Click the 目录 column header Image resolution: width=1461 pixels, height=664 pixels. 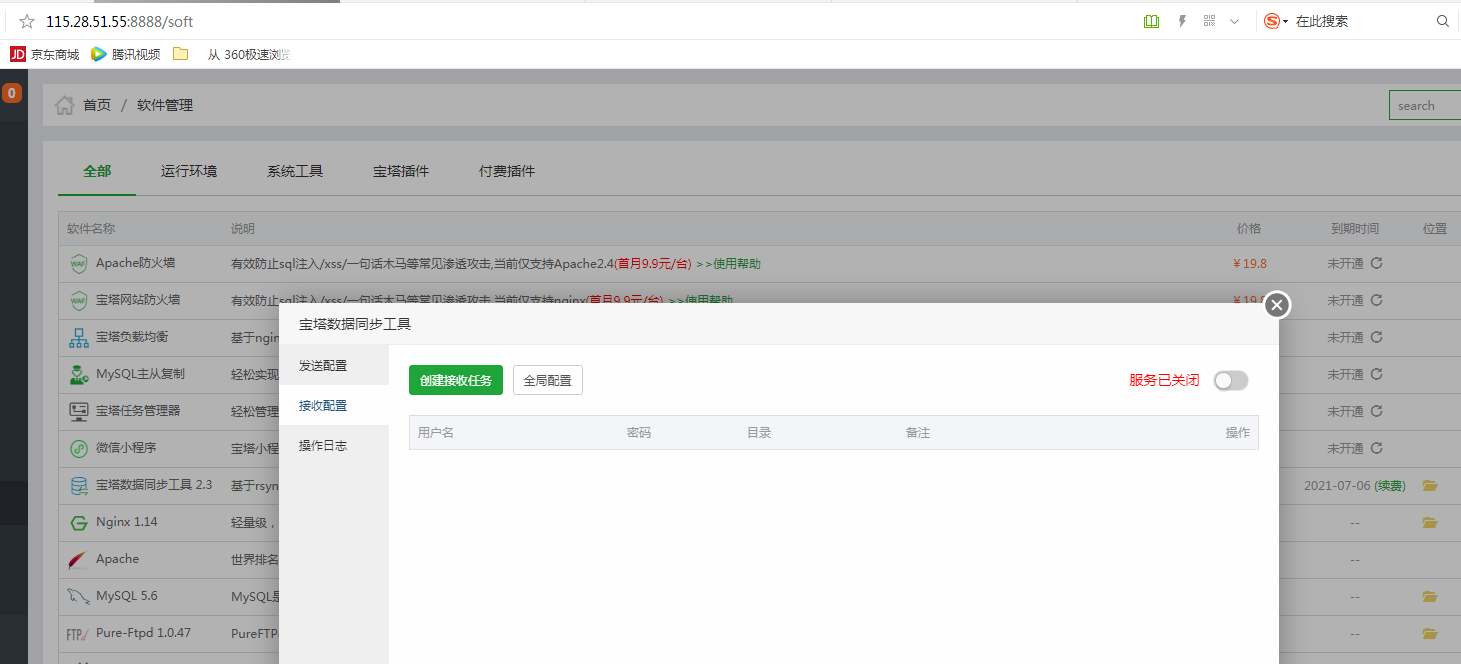[x=759, y=433]
